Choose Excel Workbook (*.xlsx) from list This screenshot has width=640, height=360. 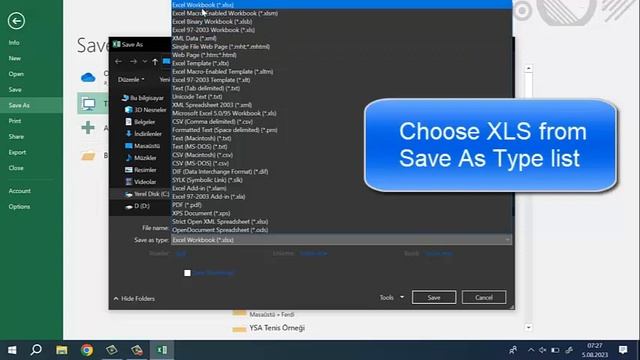341,5
